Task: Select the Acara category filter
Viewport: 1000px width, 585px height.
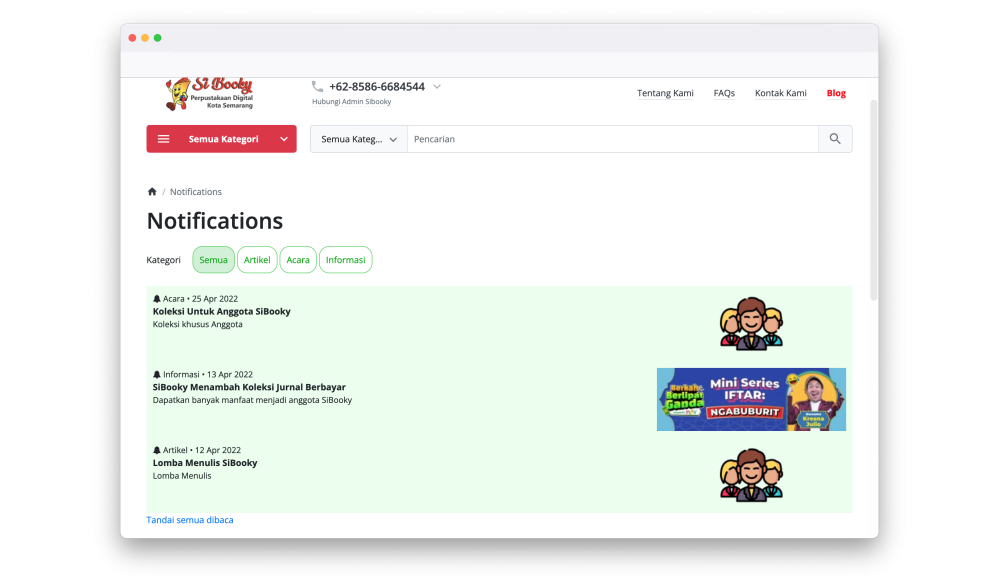Action: pyautogui.click(x=298, y=260)
